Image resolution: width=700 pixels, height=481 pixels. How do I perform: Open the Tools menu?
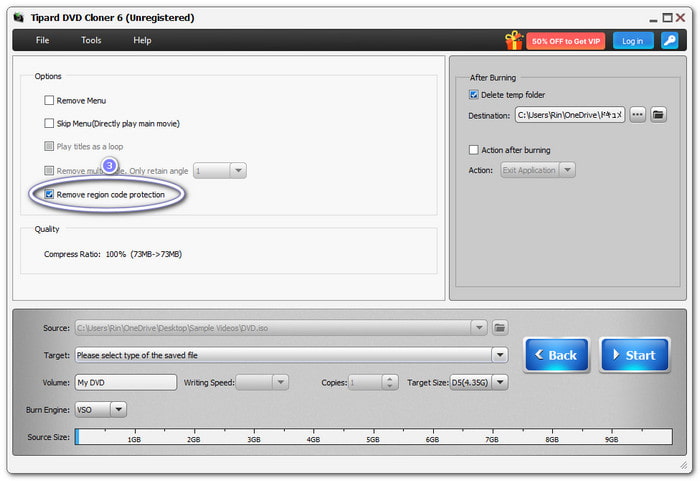click(91, 40)
